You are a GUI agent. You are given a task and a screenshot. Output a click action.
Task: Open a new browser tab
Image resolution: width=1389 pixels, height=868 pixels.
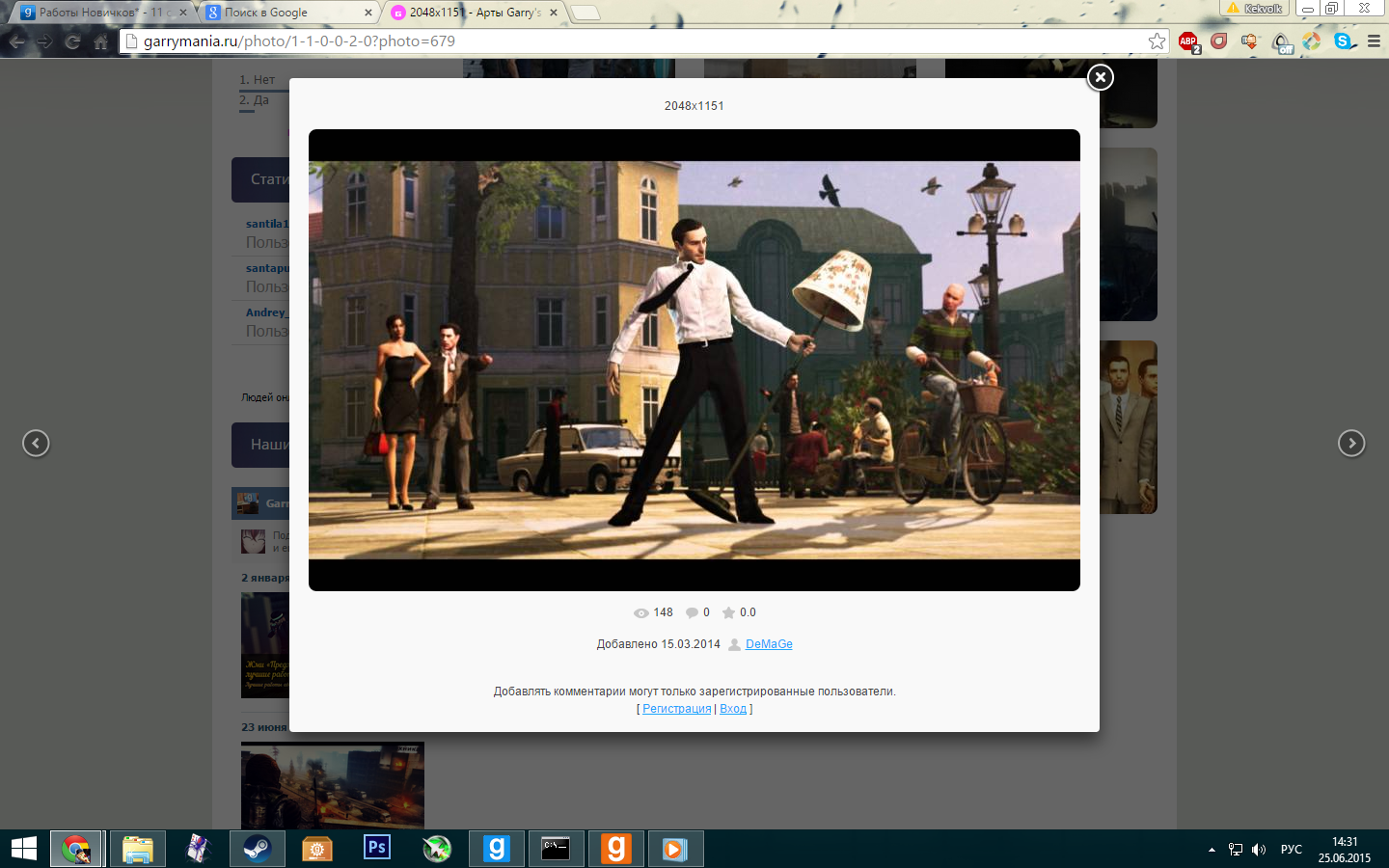point(585,13)
